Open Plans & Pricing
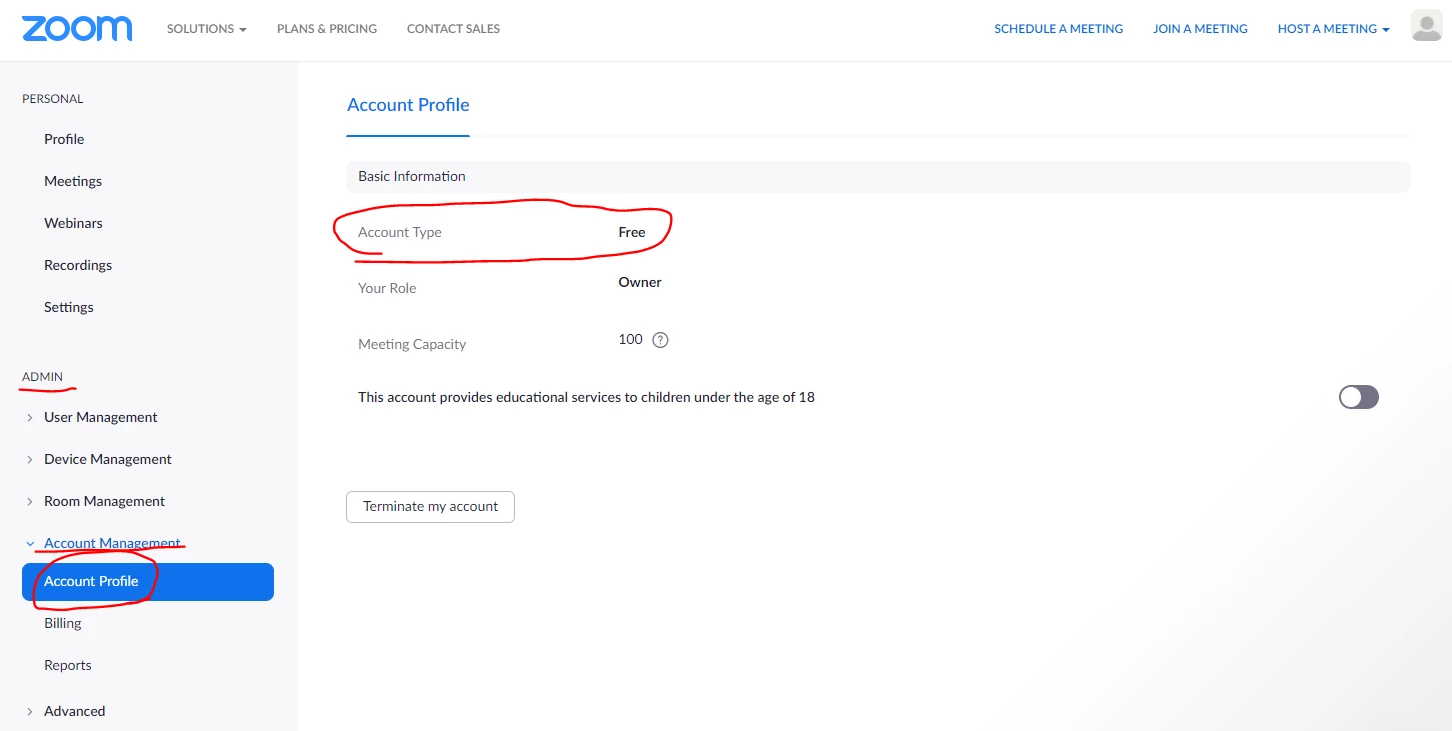The image size is (1452, 731). 327,29
